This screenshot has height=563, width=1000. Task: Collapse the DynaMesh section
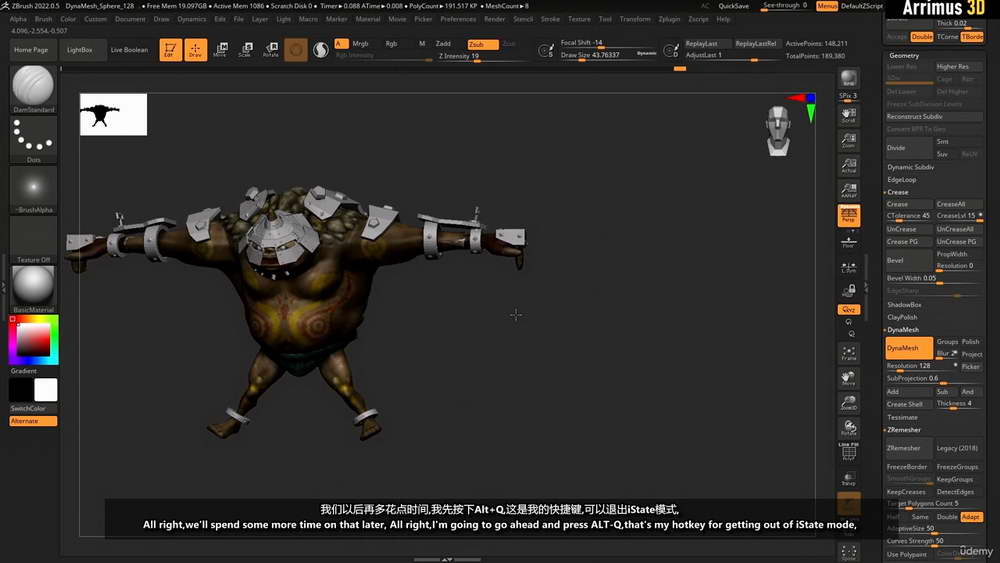[x=902, y=330]
